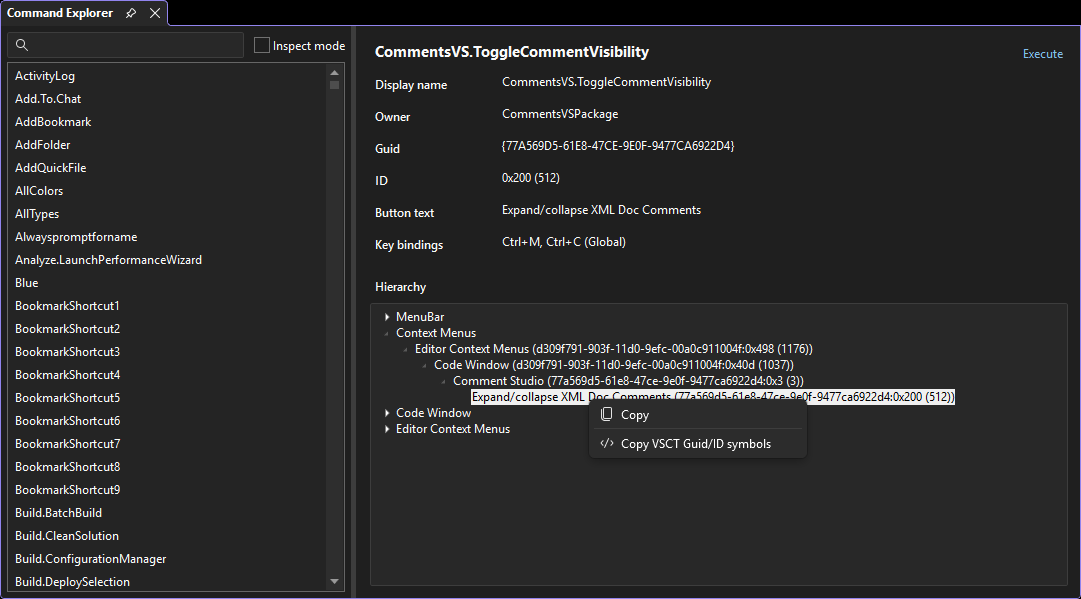
Task: Expand the MenuBar hierarchy node
Action: (387, 317)
